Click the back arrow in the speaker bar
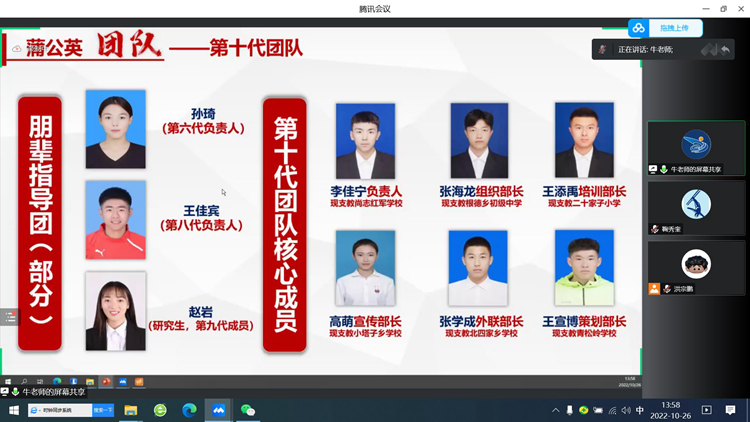750x422 pixels. [x=726, y=49]
